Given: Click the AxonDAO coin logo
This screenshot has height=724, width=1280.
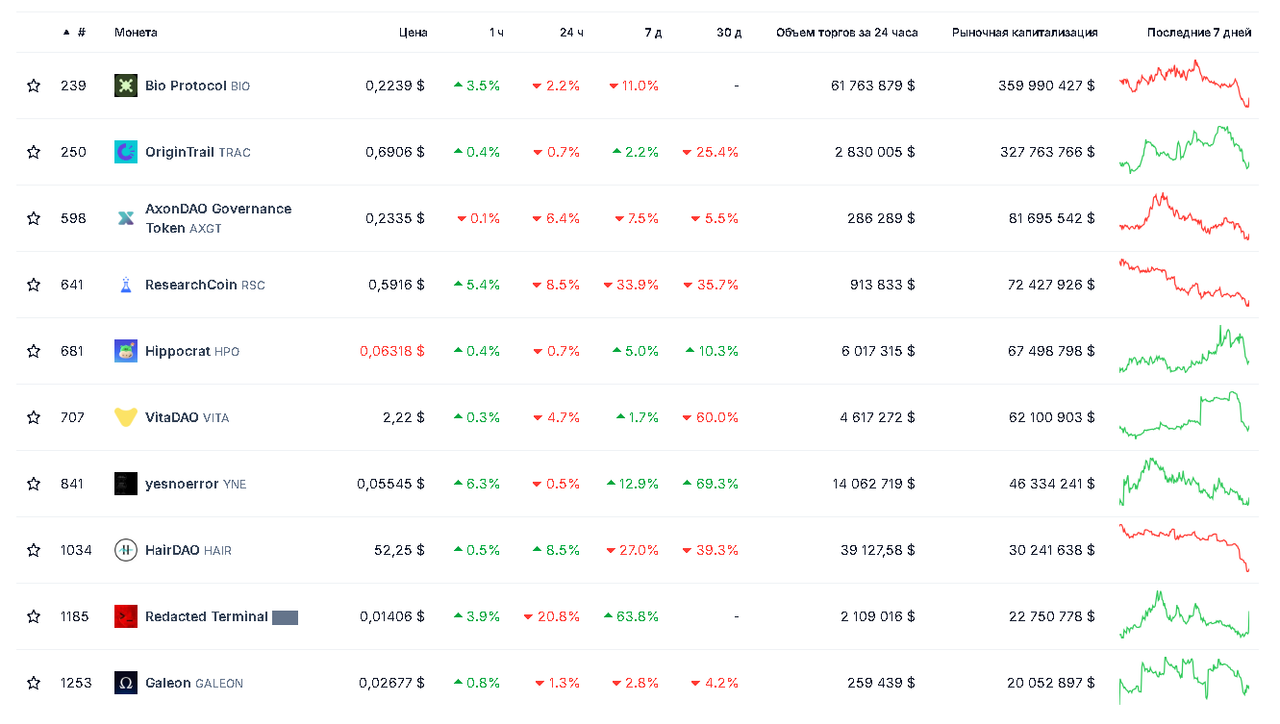Looking at the screenshot, I should pyautogui.click(x=126, y=218).
